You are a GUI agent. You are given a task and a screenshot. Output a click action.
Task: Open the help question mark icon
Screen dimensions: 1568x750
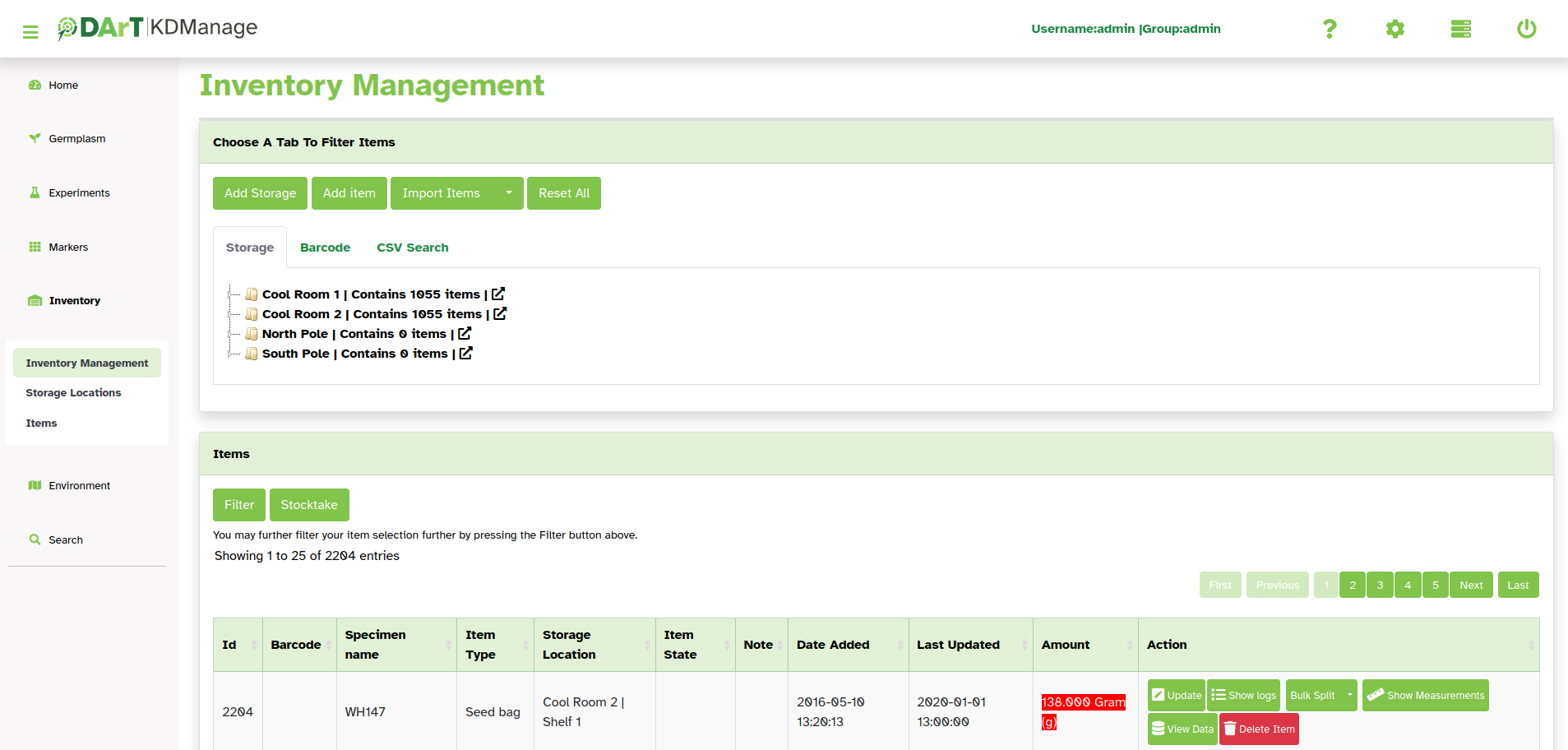(x=1329, y=30)
